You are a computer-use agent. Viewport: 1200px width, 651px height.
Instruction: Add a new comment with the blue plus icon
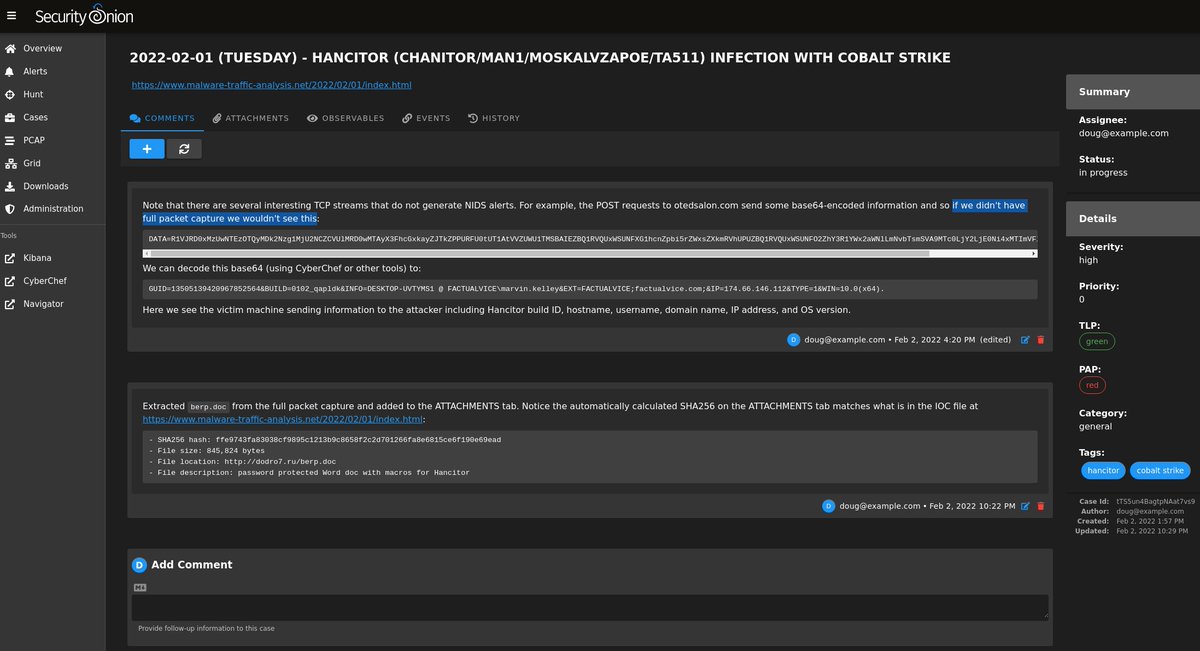(146, 148)
